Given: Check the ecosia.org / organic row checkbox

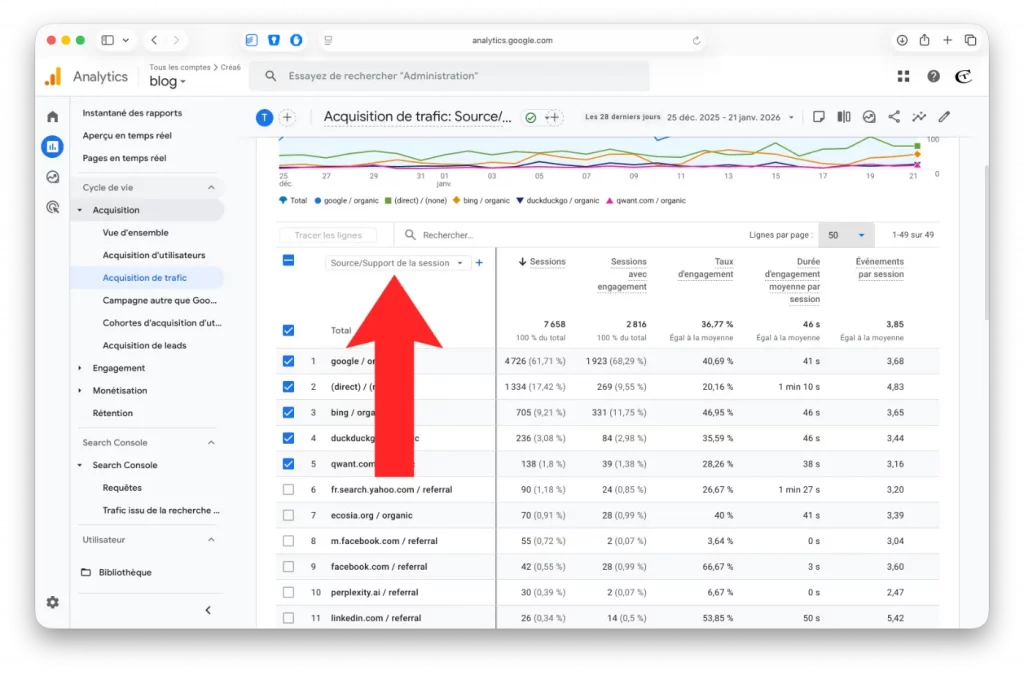Looking at the screenshot, I should click(289, 515).
